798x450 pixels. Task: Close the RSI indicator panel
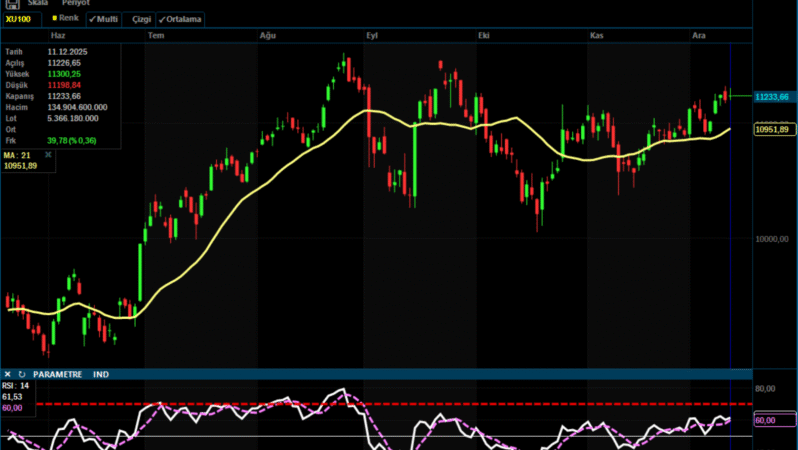pos(7,374)
